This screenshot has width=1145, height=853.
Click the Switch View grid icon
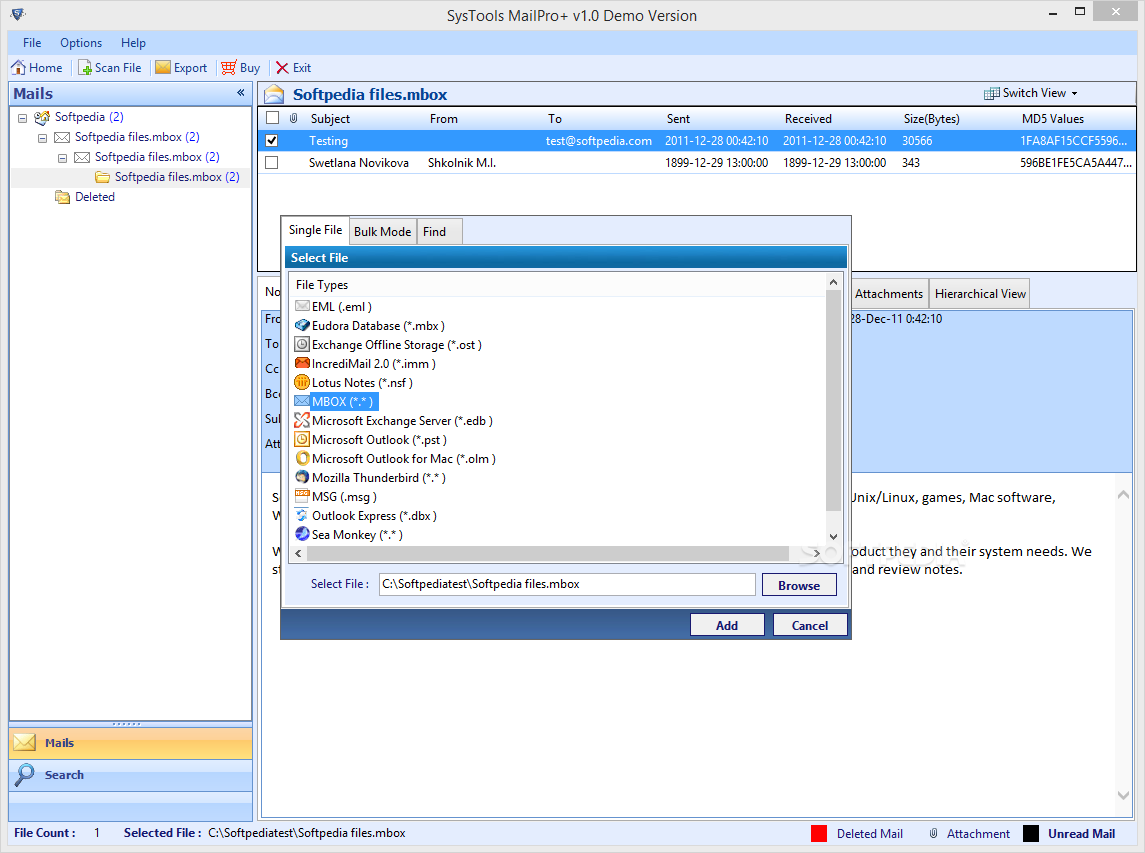[x=992, y=93]
